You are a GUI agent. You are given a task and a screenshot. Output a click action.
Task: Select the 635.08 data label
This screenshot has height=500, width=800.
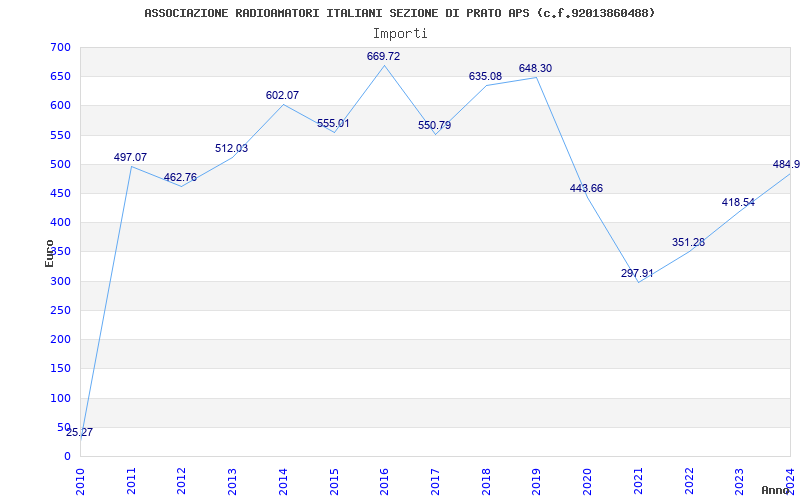485,77
